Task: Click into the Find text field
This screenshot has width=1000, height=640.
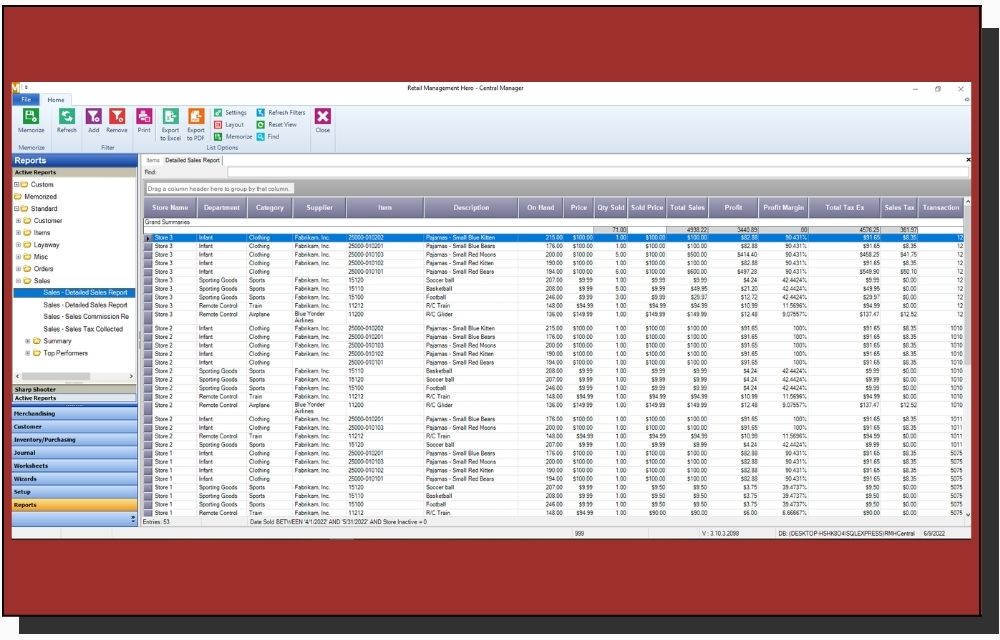Action: point(598,172)
